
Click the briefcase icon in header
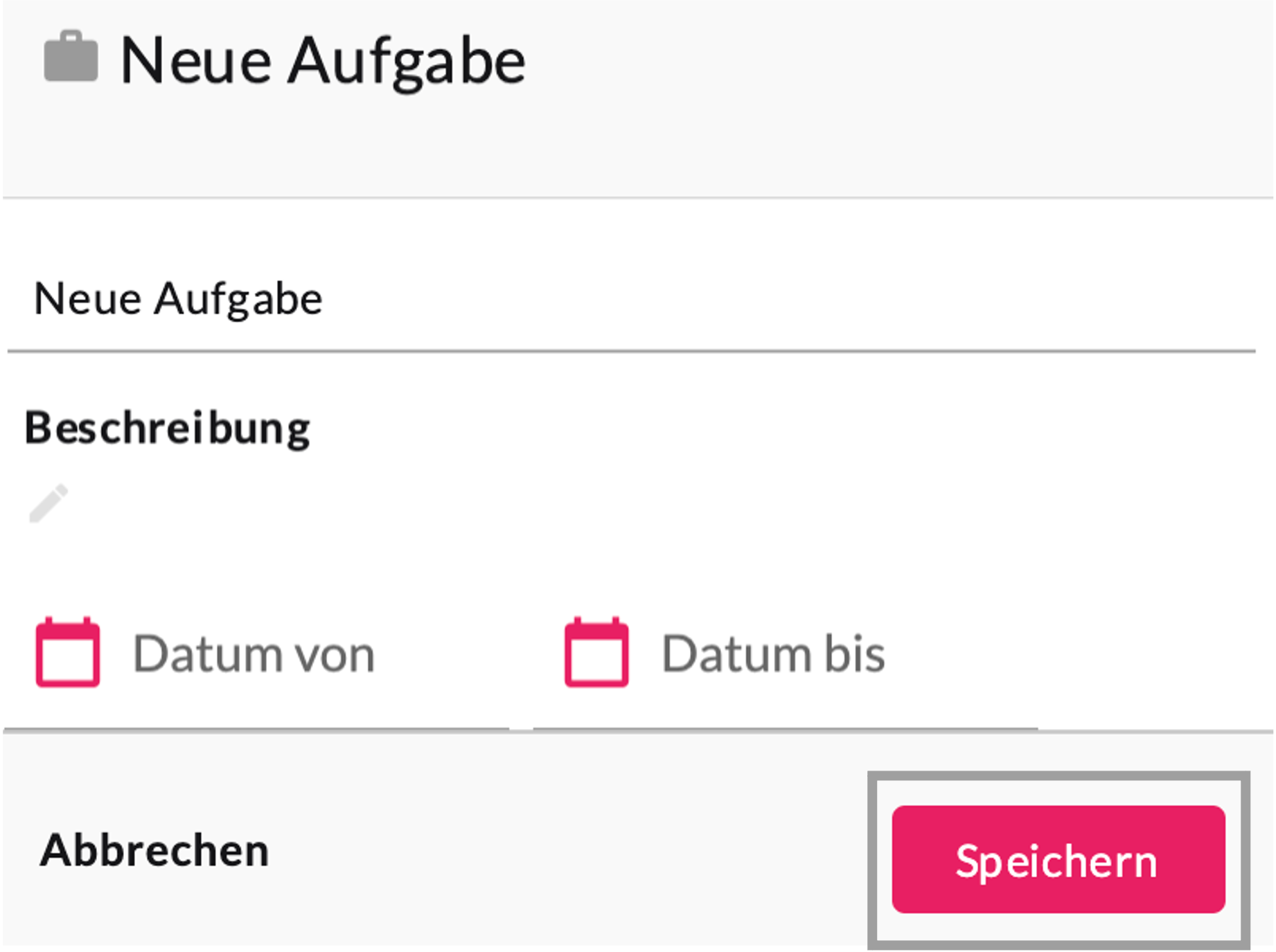click(x=71, y=57)
